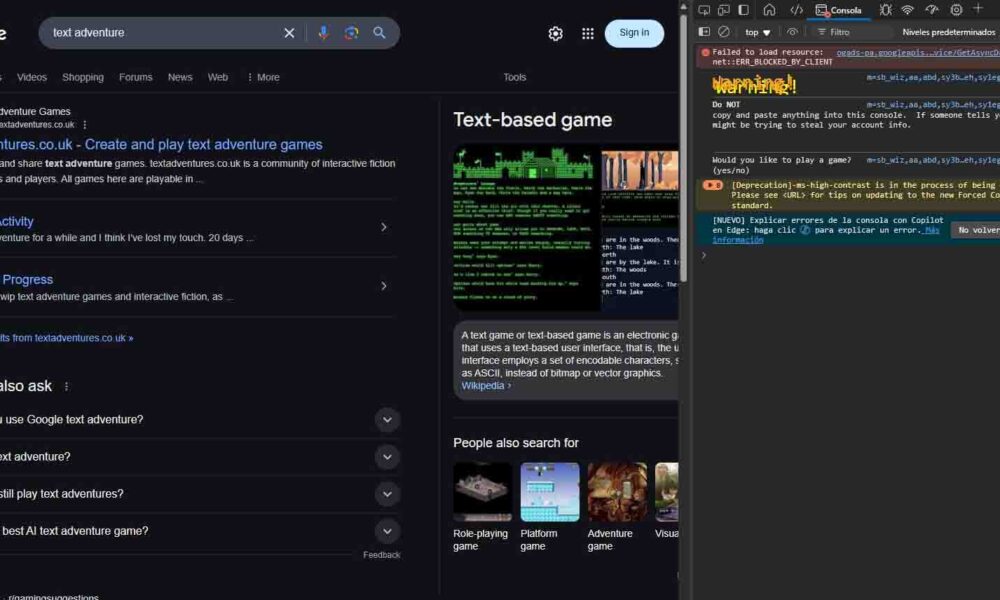
Task: Clear the console with the ban icon
Action: [x=724, y=32]
